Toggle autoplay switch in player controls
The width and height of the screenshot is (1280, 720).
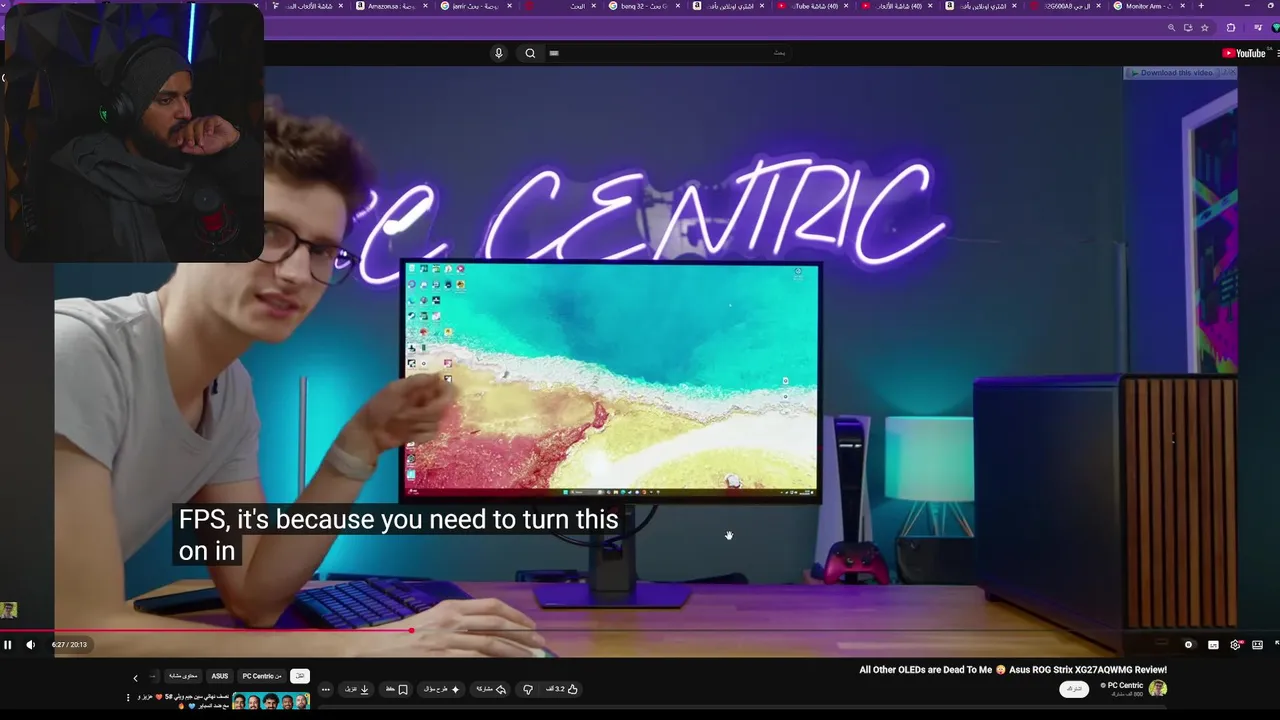coord(1188,645)
